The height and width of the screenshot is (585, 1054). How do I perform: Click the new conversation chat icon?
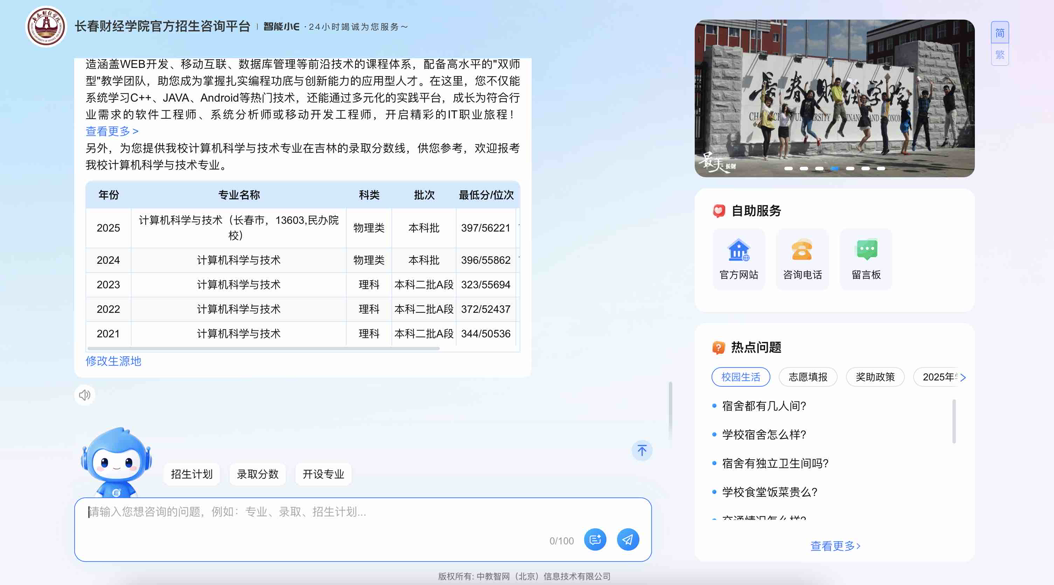[595, 540]
